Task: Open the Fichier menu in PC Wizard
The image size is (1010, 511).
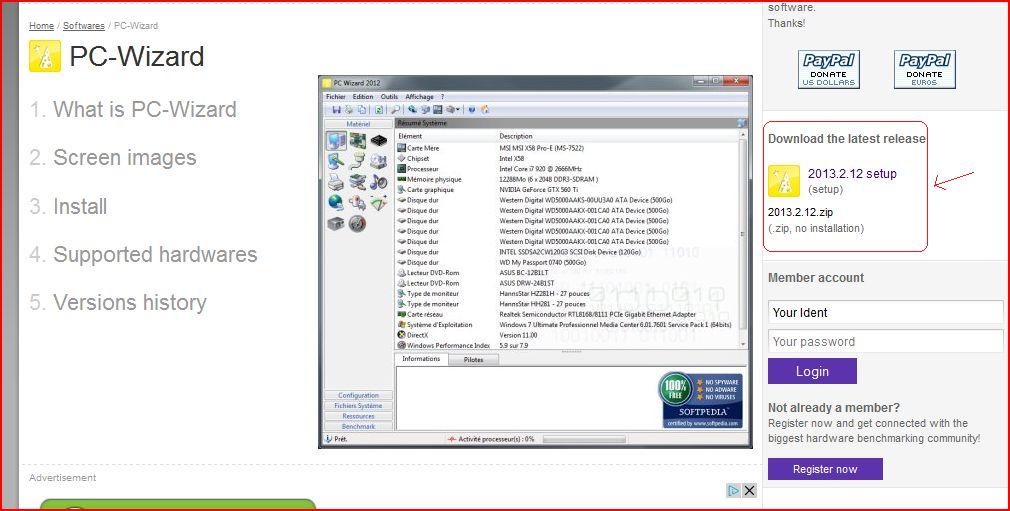Action: coord(335,97)
